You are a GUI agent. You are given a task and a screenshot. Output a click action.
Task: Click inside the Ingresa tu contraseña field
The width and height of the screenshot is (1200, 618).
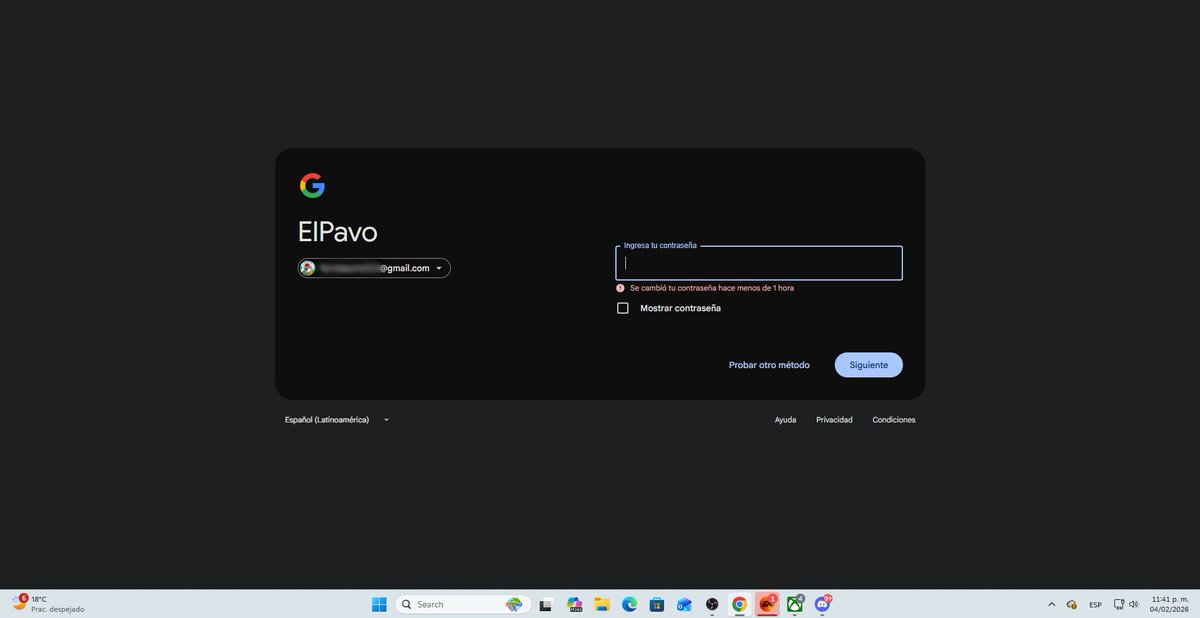pyautogui.click(x=758, y=262)
